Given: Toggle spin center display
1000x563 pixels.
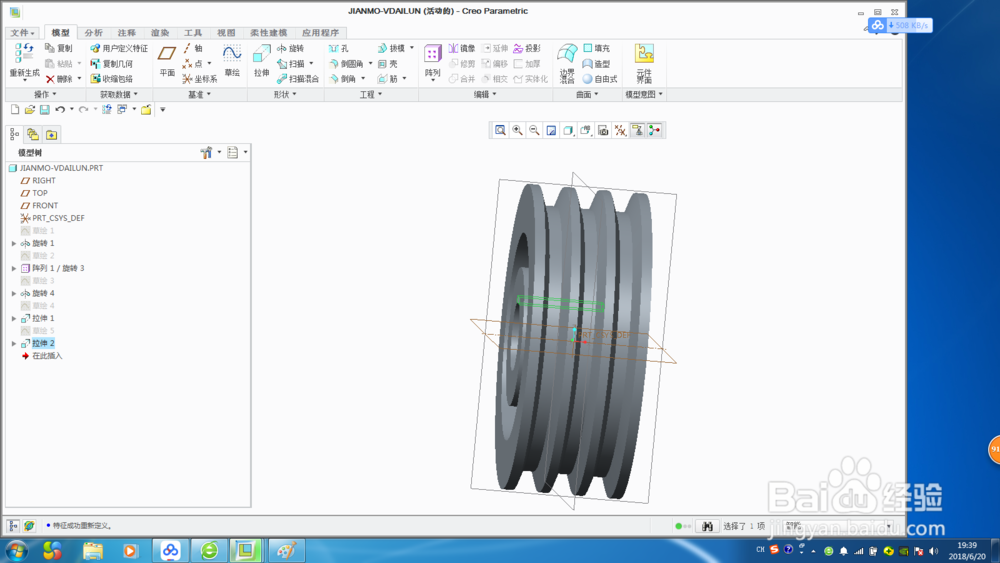Looking at the screenshot, I should tap(654, 130).
